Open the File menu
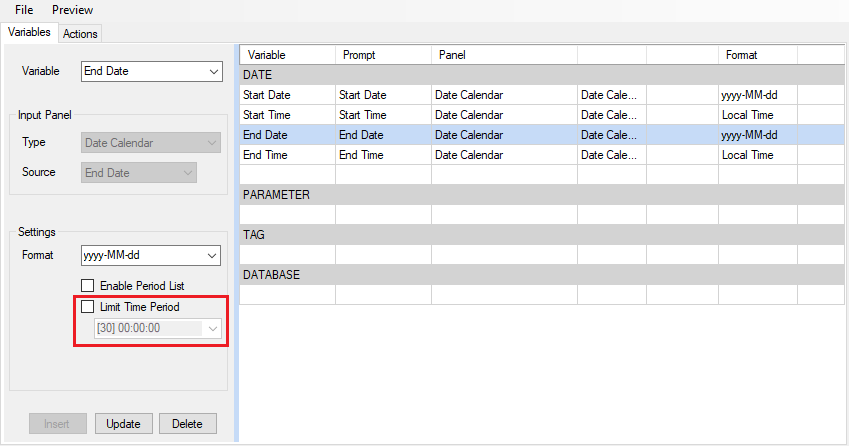The image size is (849, 446). click(x=24, y=10)
